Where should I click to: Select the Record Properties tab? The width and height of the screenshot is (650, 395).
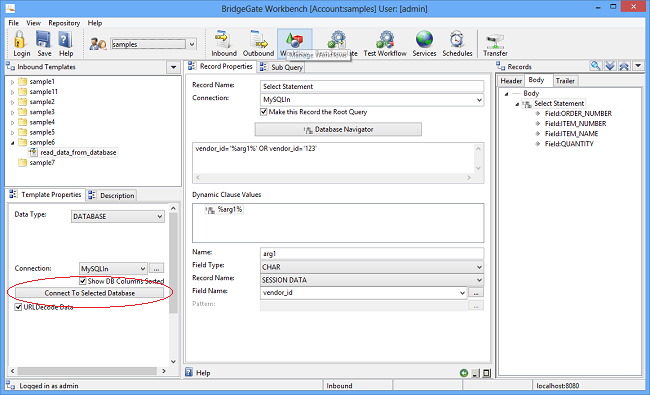coord(221,66)
